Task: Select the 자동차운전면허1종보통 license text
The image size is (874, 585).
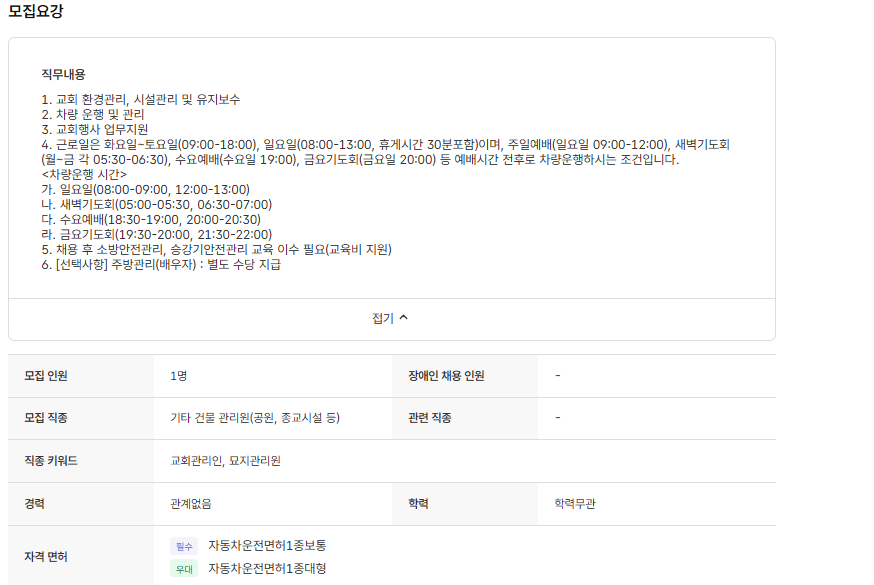Action: tap(267, 546)
